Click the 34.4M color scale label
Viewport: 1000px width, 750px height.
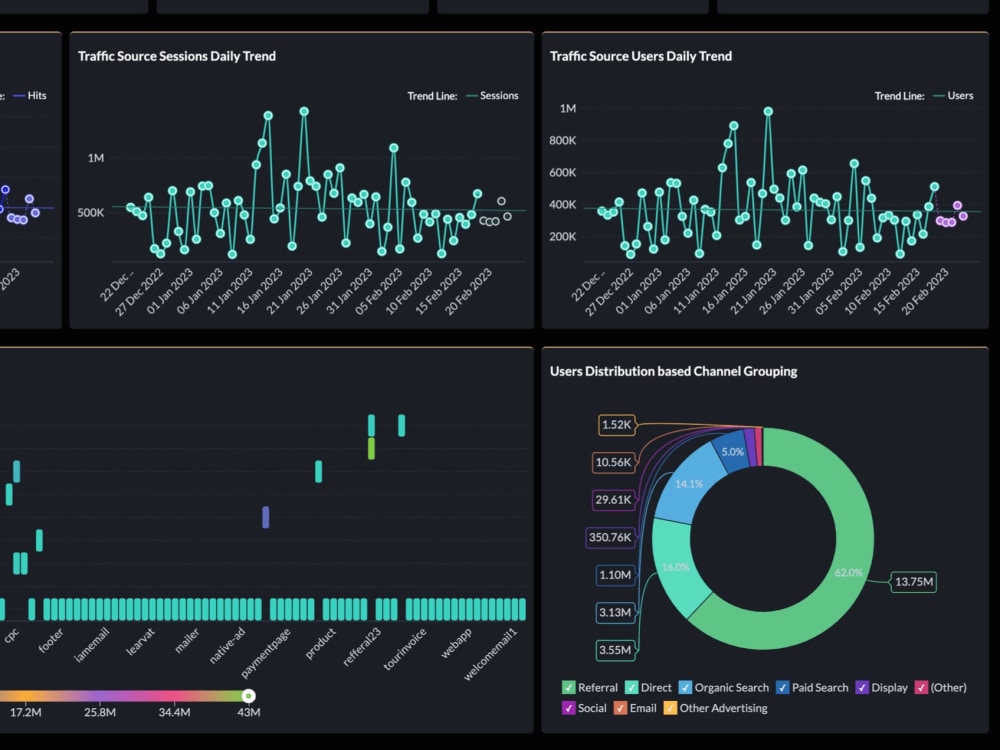tap(174, 712)
